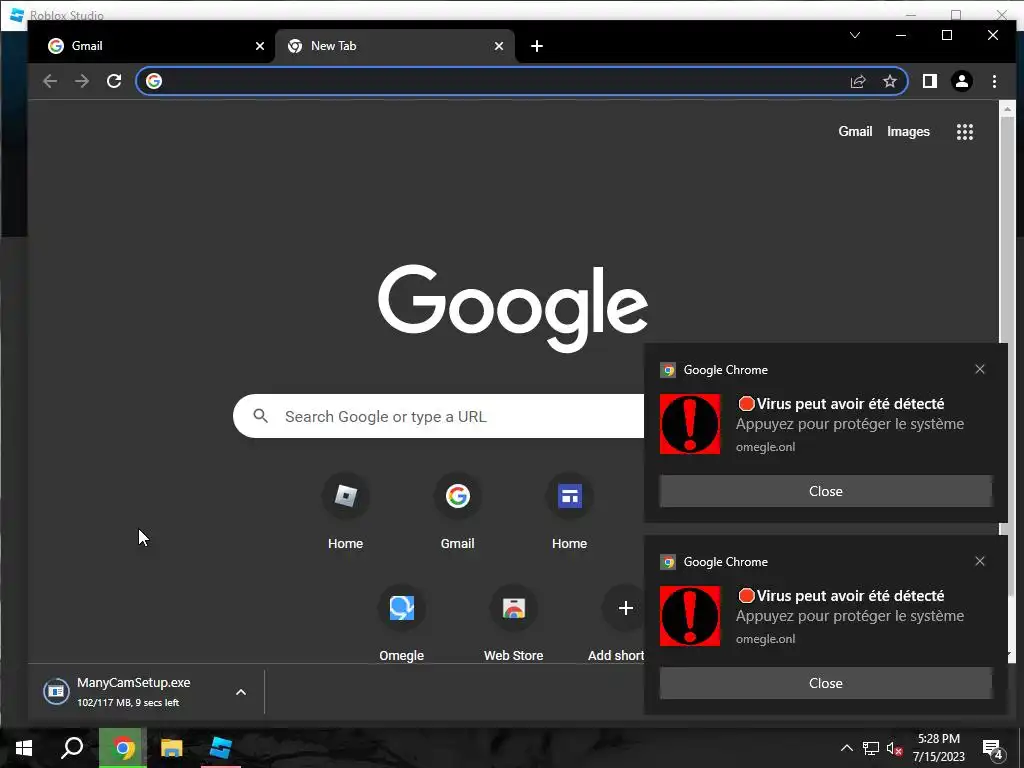Open Windows taskbar search

pos(72,748)
